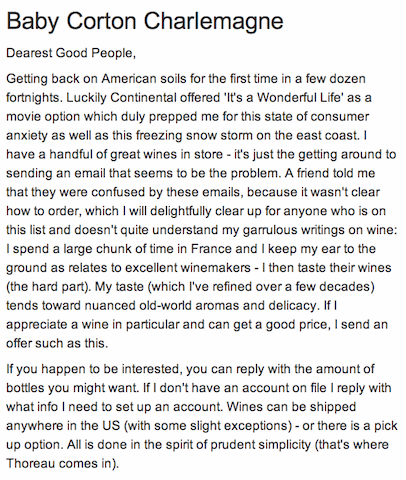The image size is (406, 480).
Task: Click the parenthetical '(the hard part)'
Action: [47, 287]
